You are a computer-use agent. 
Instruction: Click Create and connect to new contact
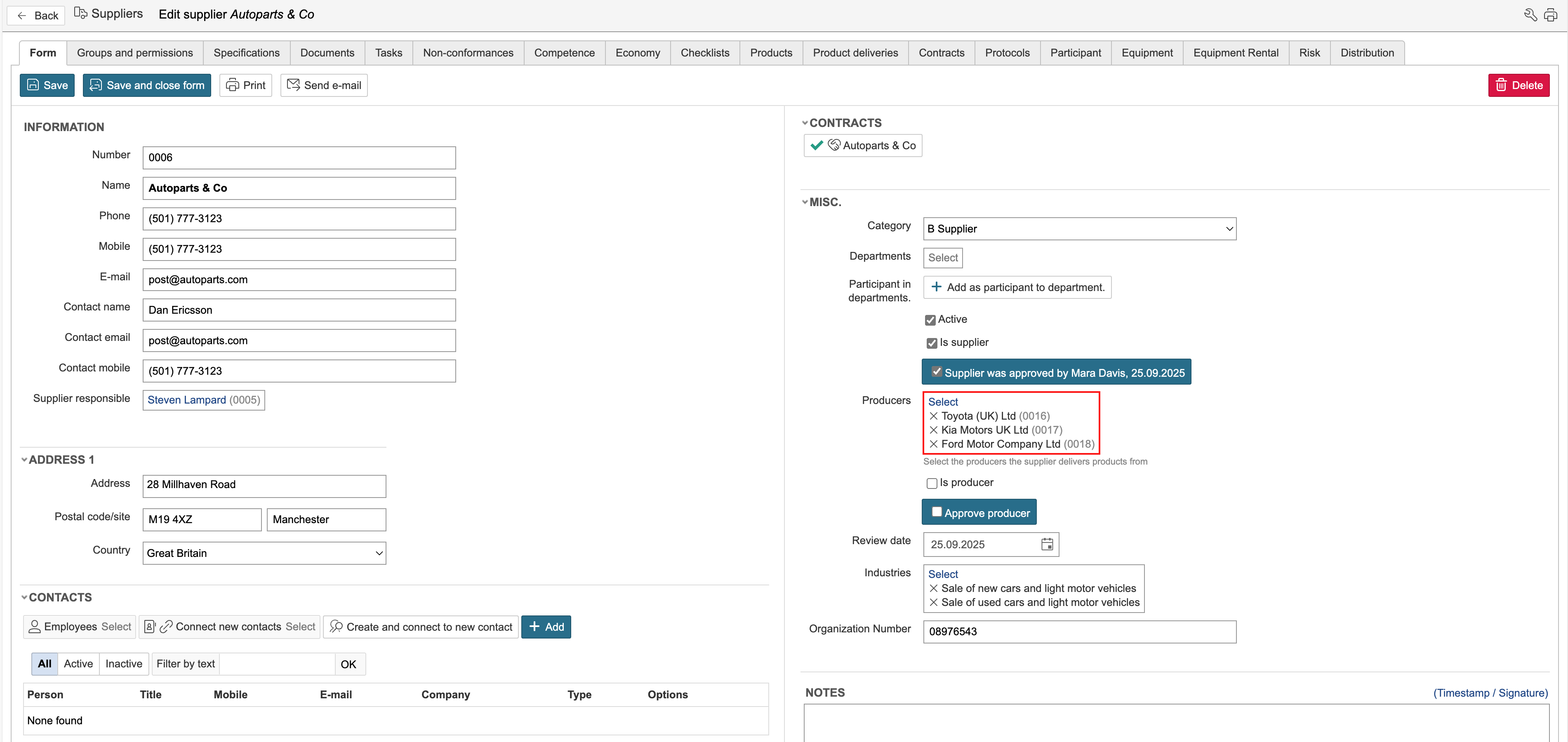[421, 627]
